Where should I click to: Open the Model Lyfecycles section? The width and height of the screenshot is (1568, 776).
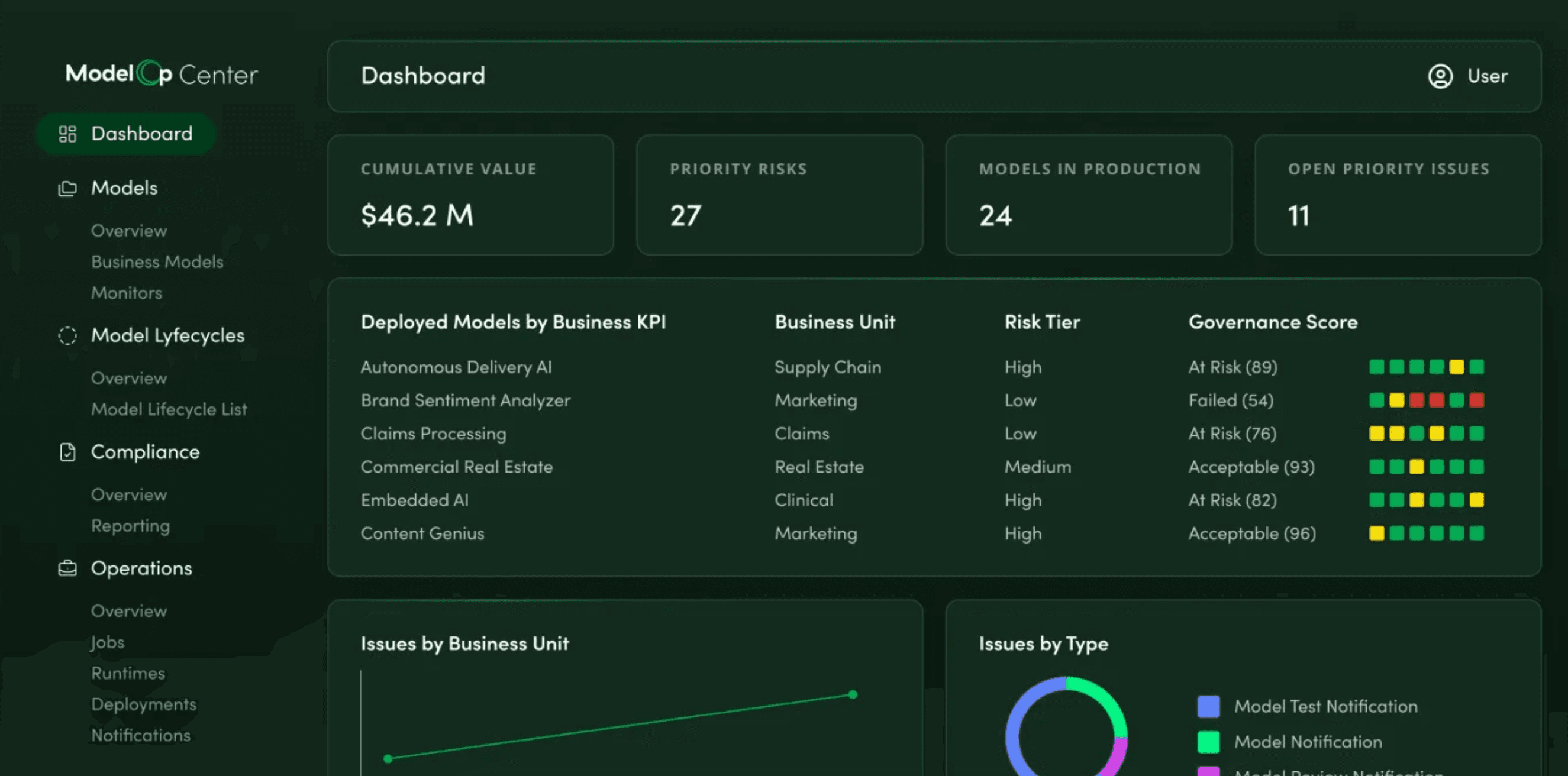click(168, 335)
